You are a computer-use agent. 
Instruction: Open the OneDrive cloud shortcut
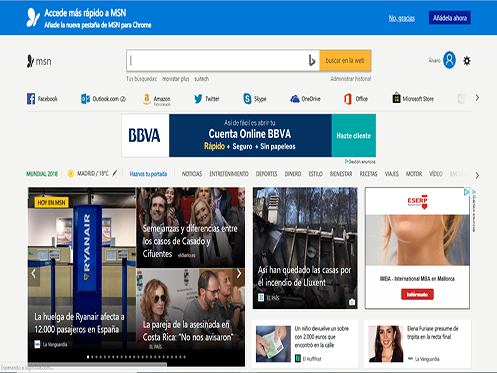[x=295, y=99]
